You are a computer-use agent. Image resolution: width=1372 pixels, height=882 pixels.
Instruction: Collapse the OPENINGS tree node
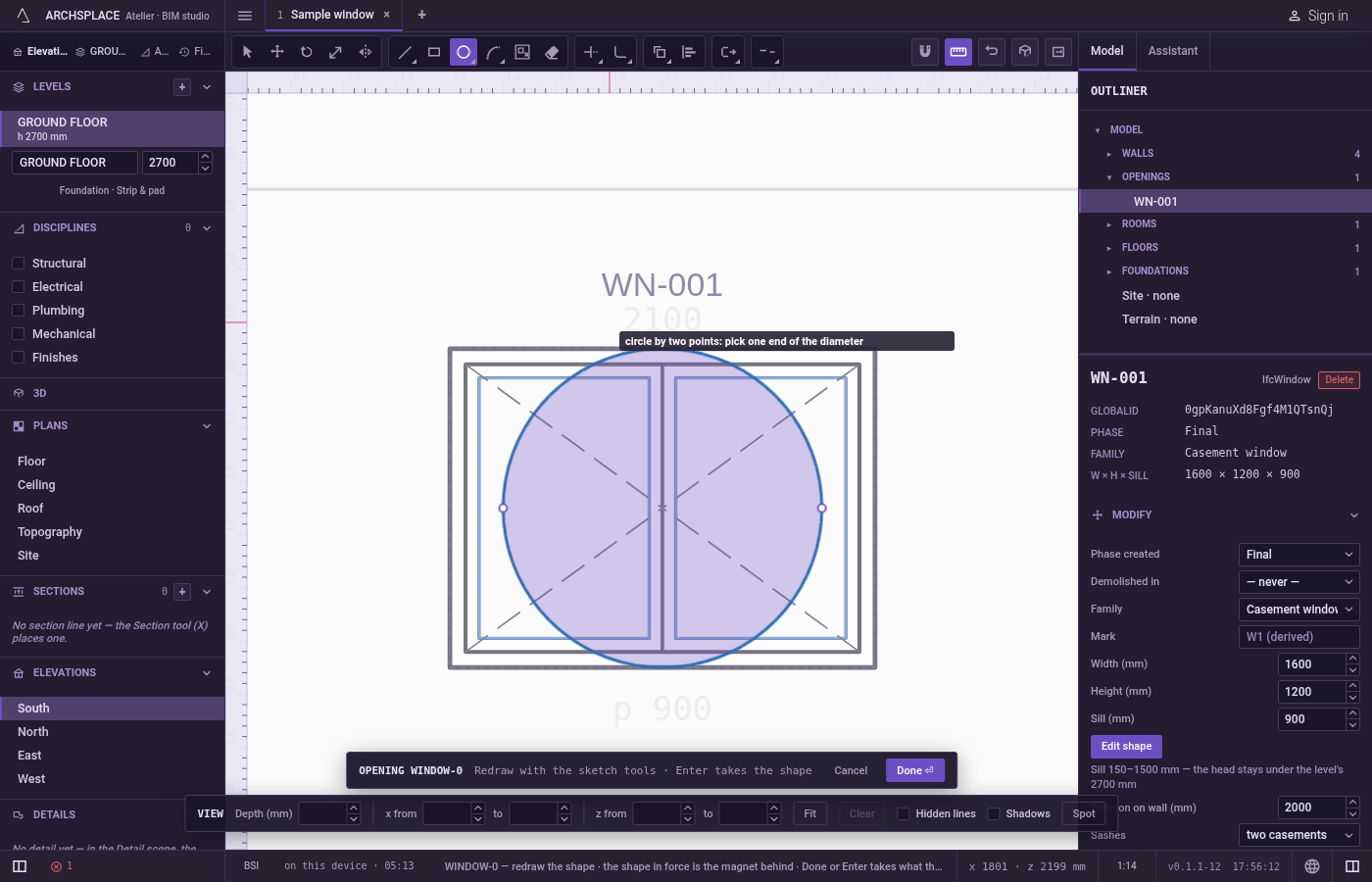[1109, 177]
